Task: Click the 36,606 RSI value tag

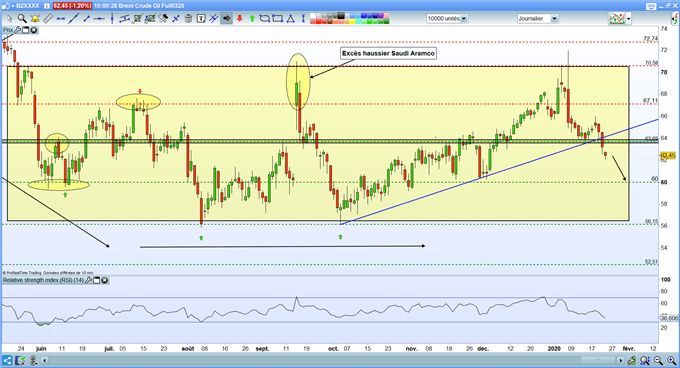Action: pyautogui.click(x=669, y=318)
